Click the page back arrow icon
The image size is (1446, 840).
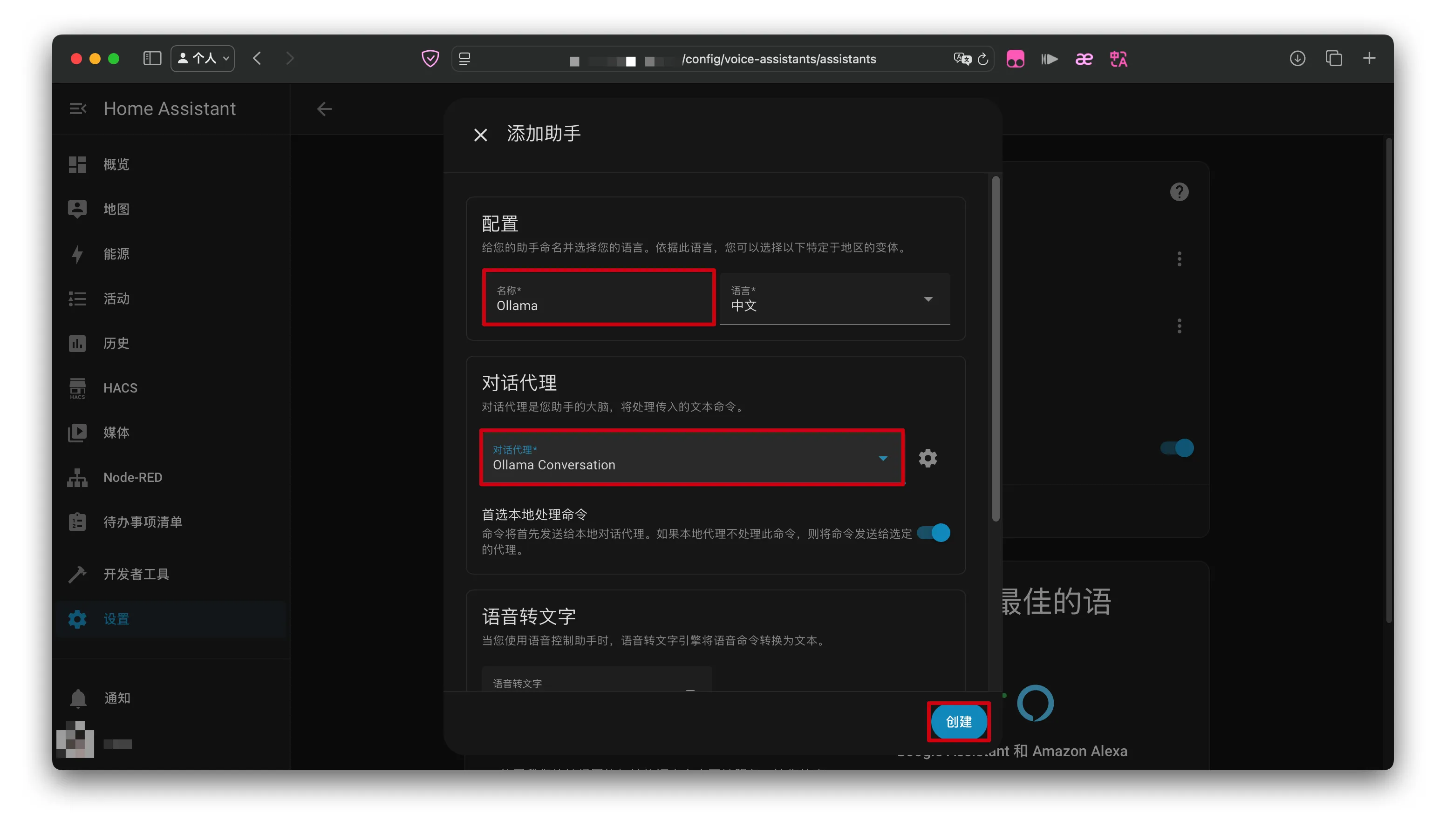pyautogui.click(x=324, y=109)
